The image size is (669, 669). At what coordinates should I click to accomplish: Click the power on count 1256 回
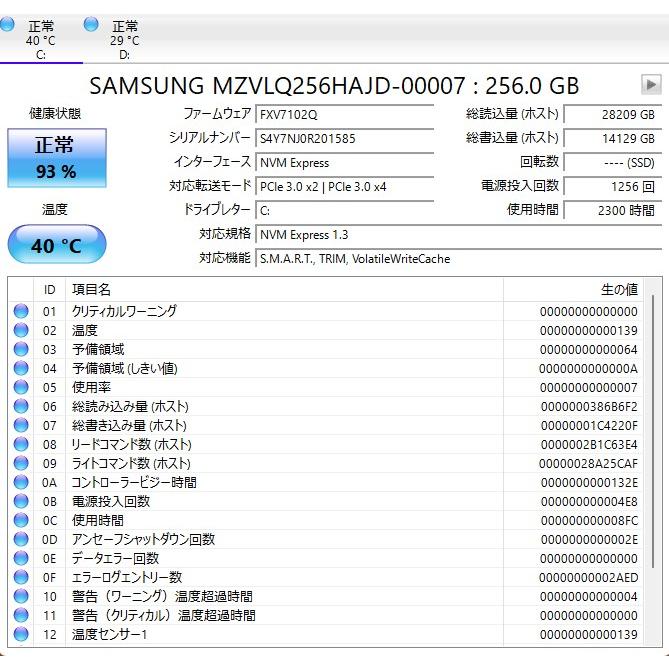pyautogui.click(x=613, y=186)
